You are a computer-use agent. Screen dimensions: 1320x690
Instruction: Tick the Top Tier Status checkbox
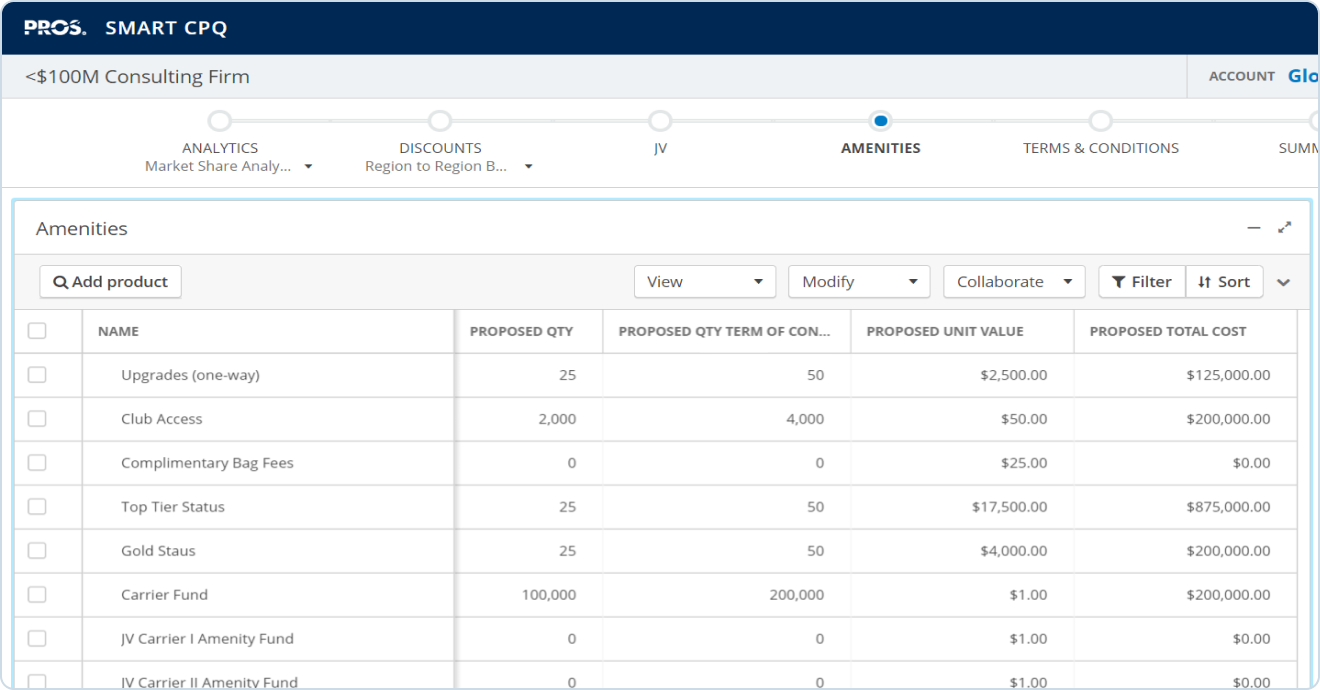pos(37,507)
